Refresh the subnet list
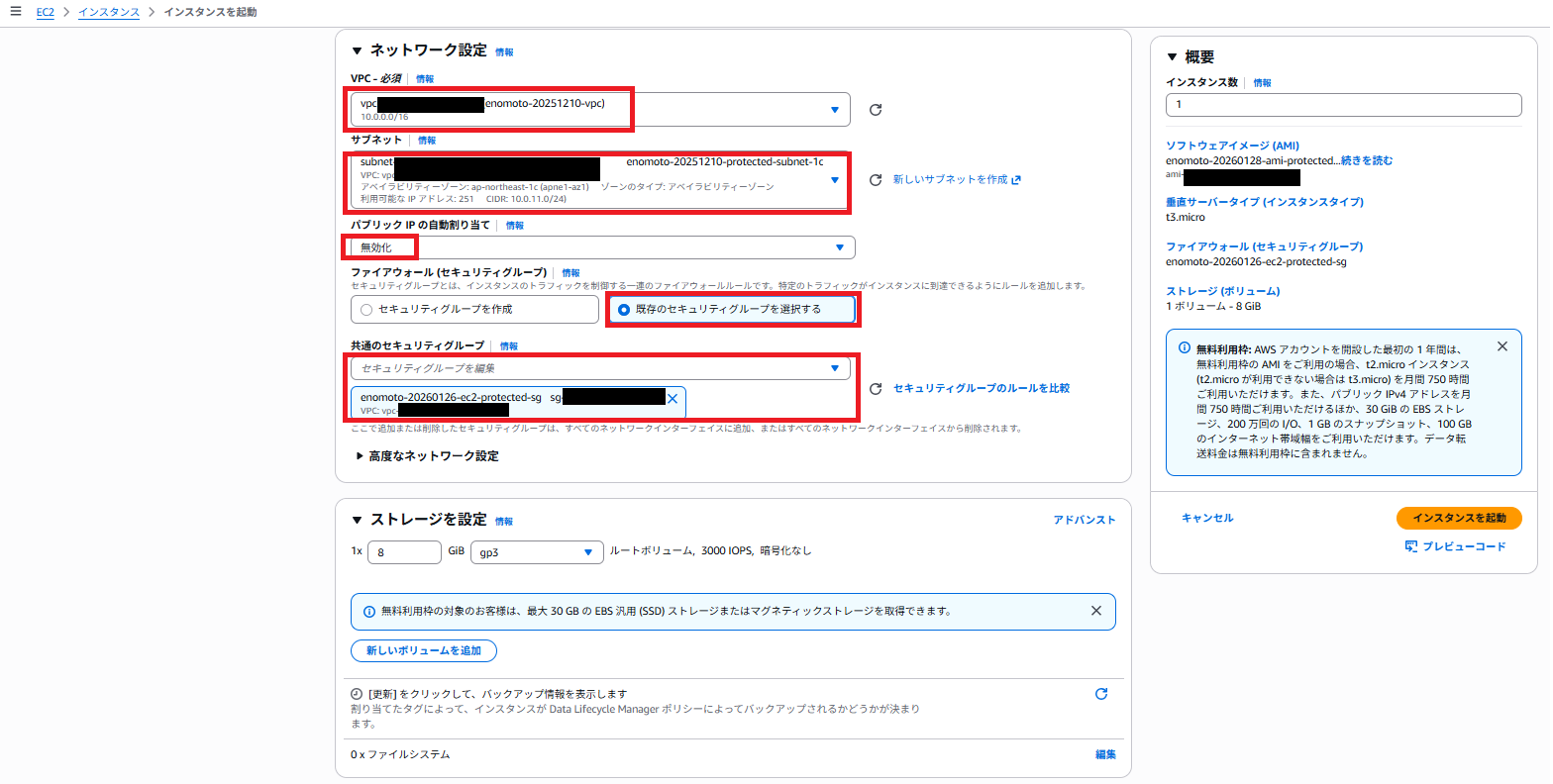Screen dimensions: 1553x784 (x=876, y=180)
